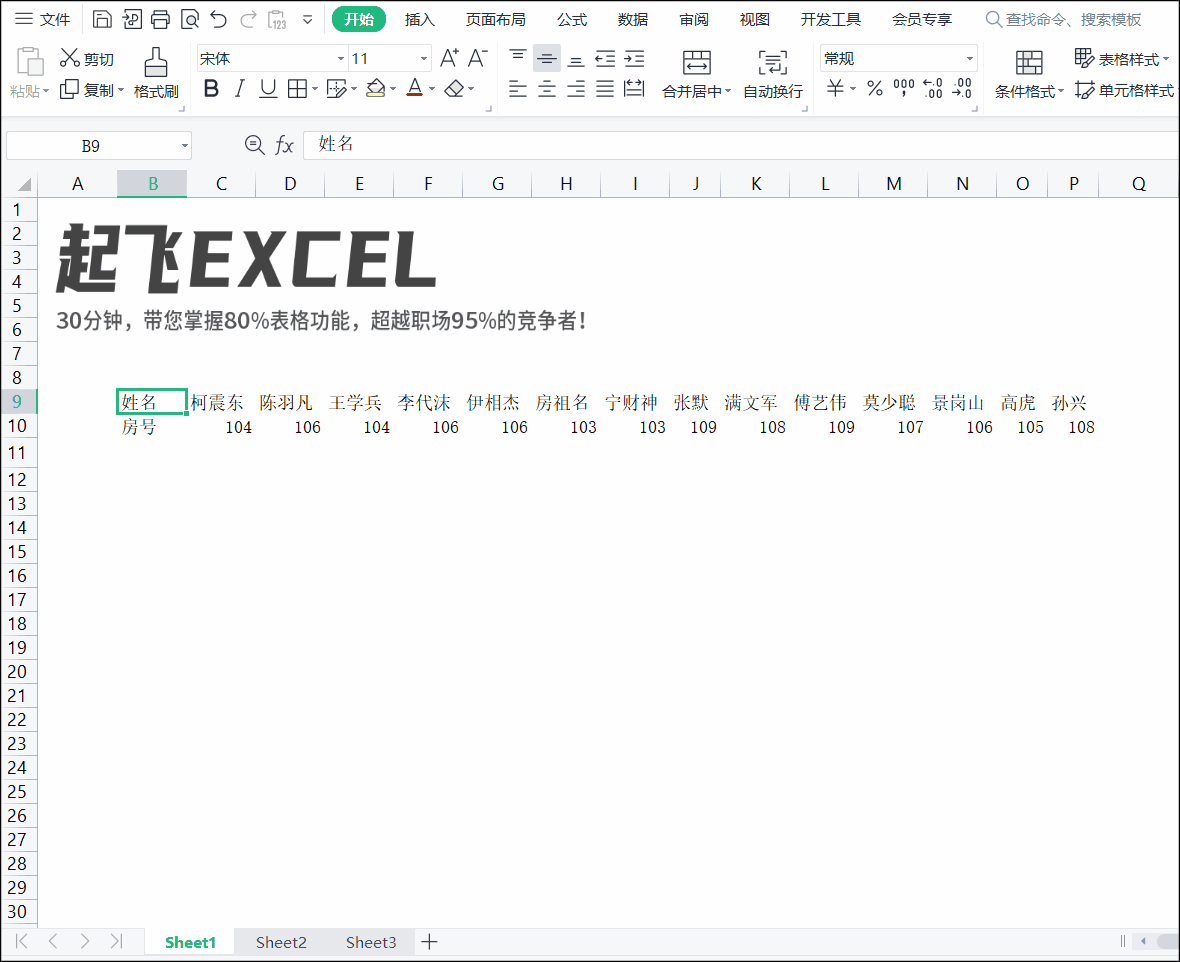Screen dimensions: 1180x962
Task: Click the Print icon
Action: (x=160, y=19)
